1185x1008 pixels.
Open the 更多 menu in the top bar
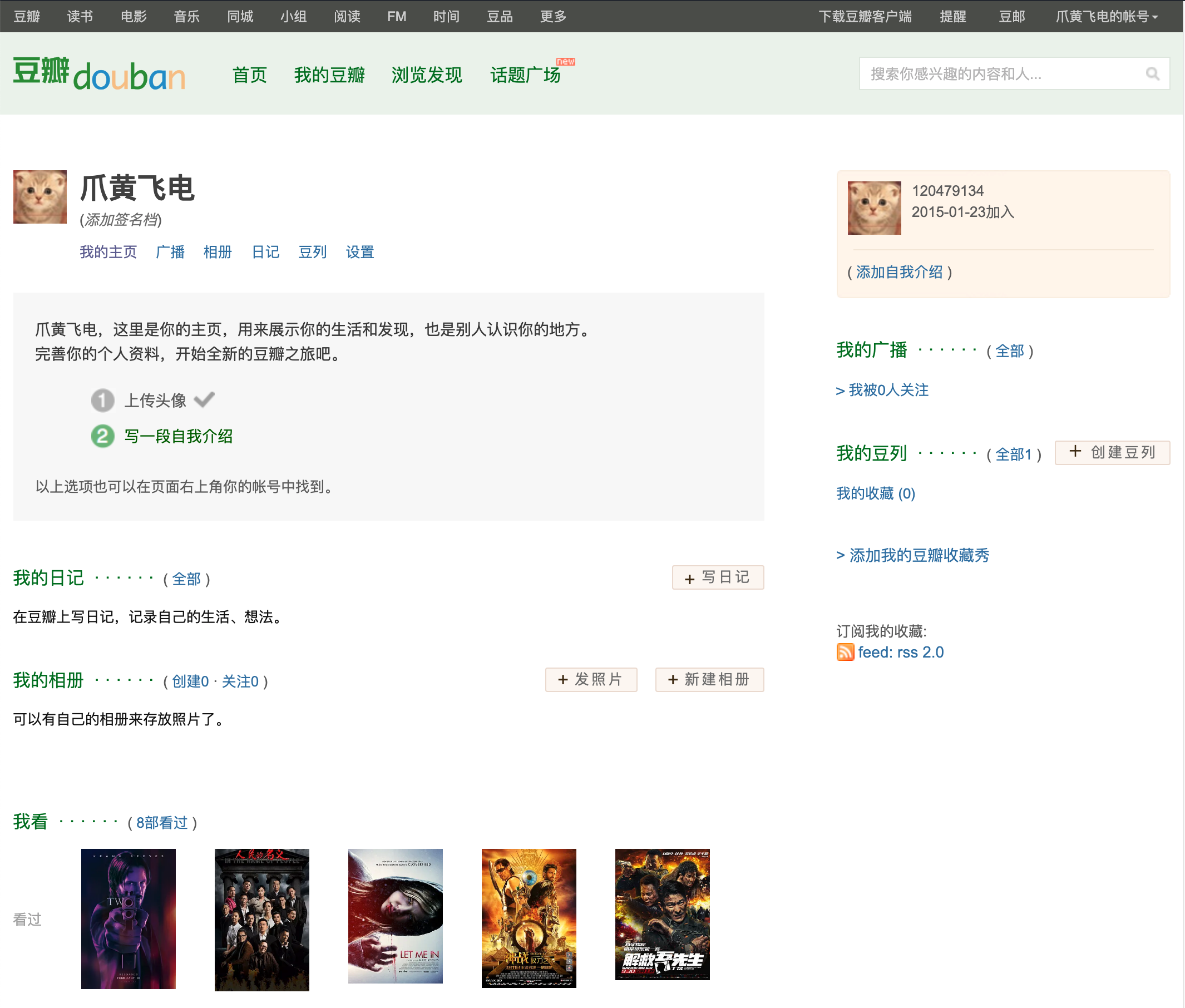pyautogui.click(x=552, y=16)
